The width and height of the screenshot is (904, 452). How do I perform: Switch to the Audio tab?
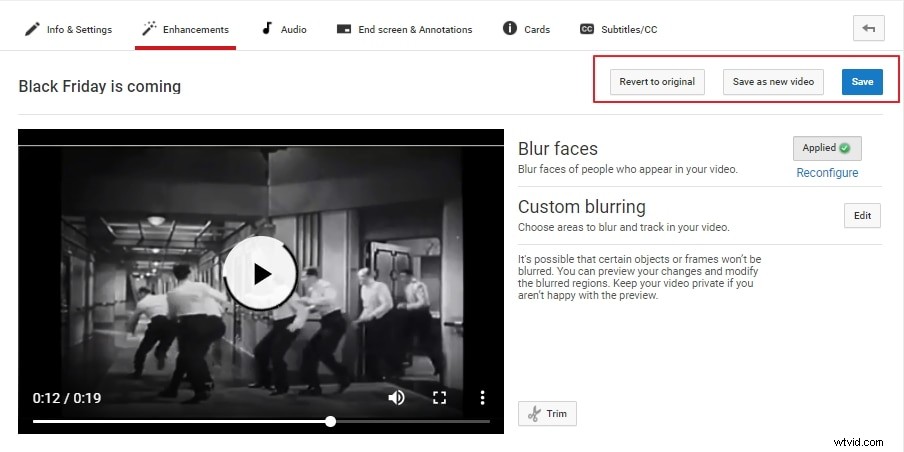(284, 29)
